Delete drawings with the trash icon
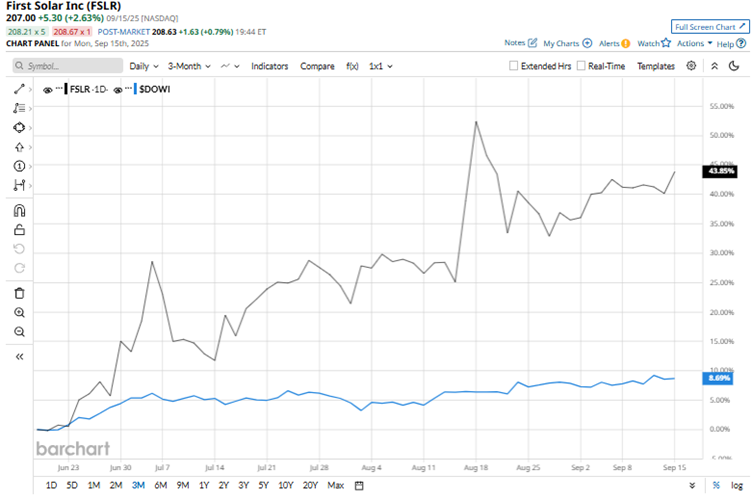 coord(19,293)
